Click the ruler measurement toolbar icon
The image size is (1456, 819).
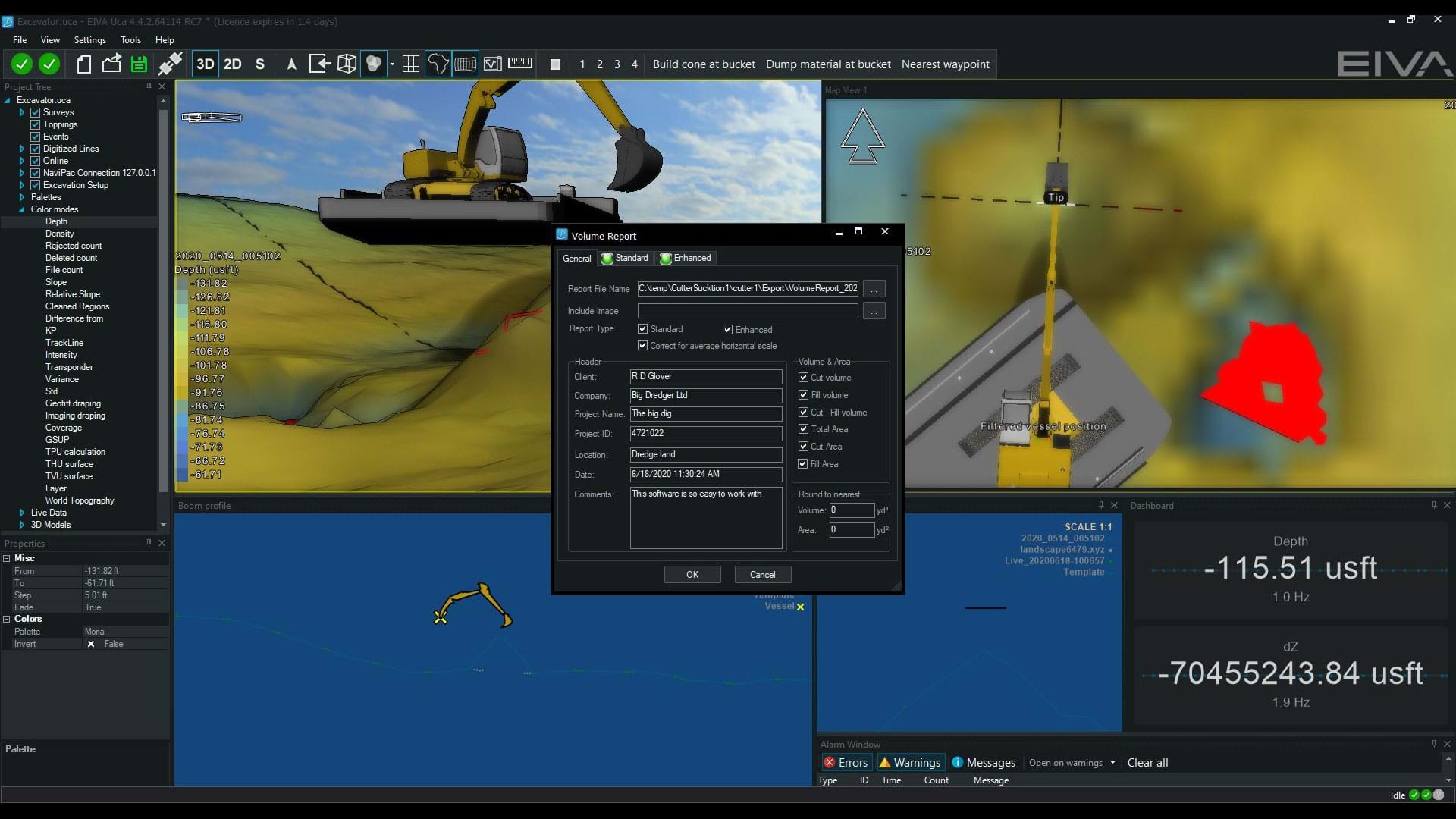pyautogui.click(x=520, y=63)
